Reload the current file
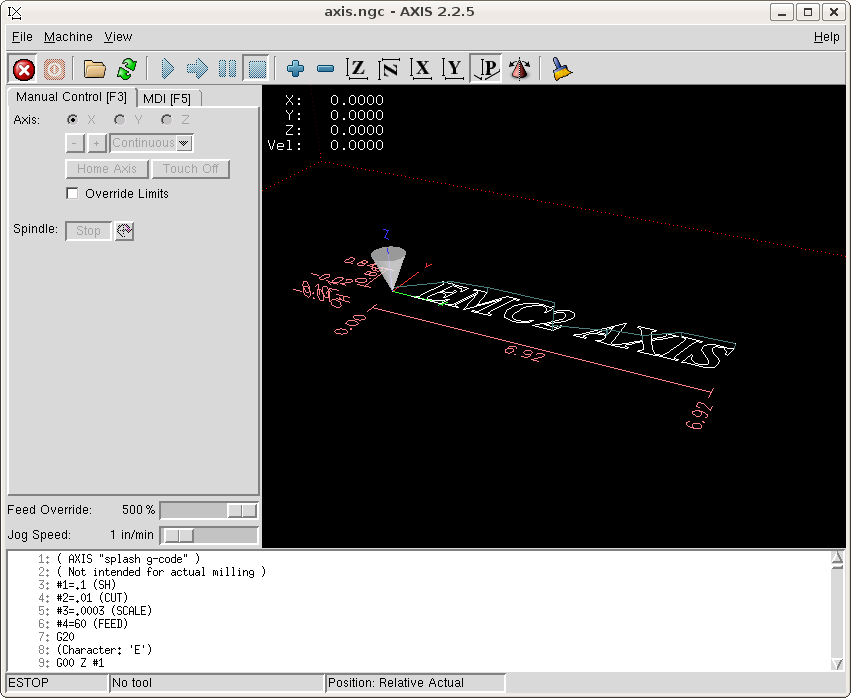 127,69
